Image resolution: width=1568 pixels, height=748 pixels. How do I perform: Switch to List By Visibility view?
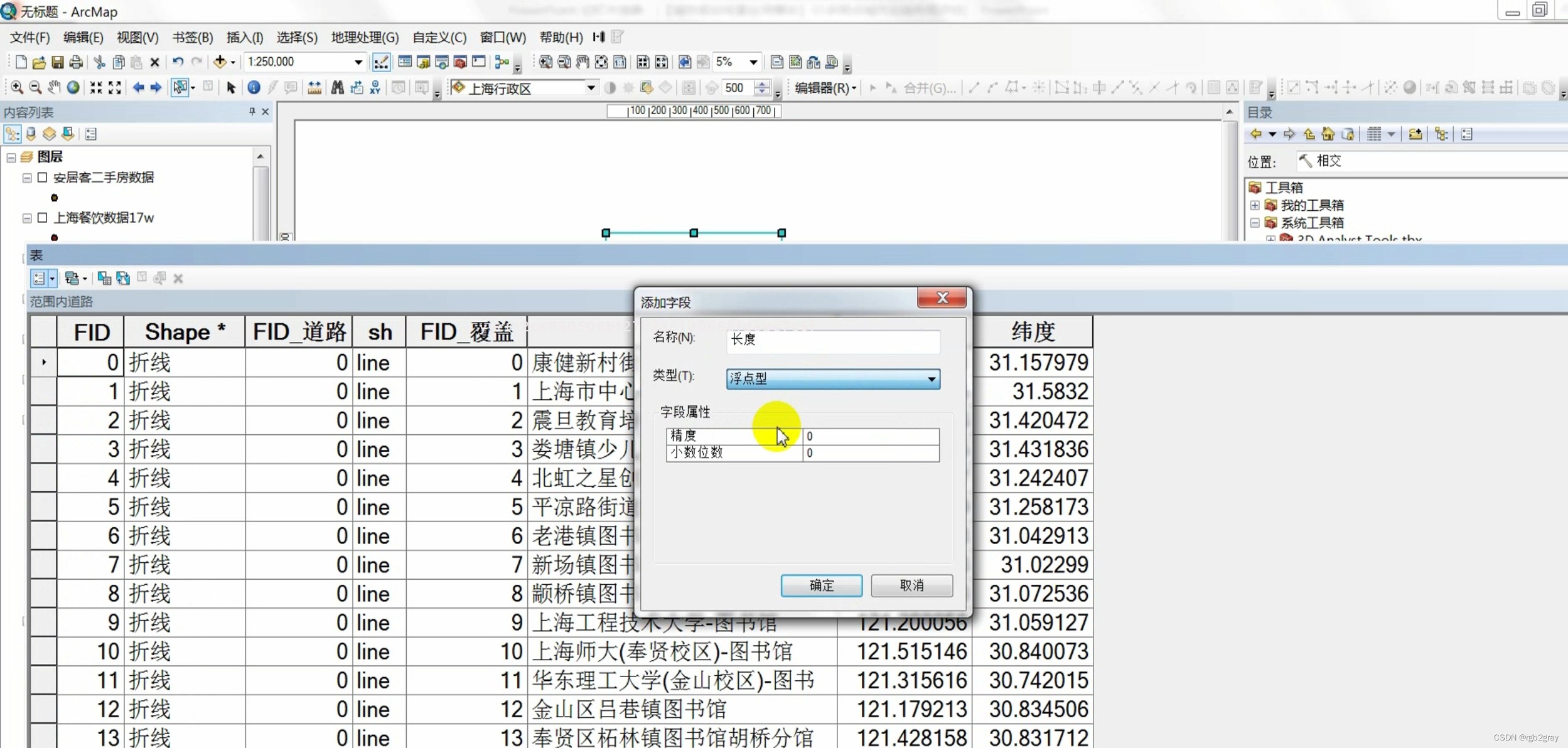point(49,134)
